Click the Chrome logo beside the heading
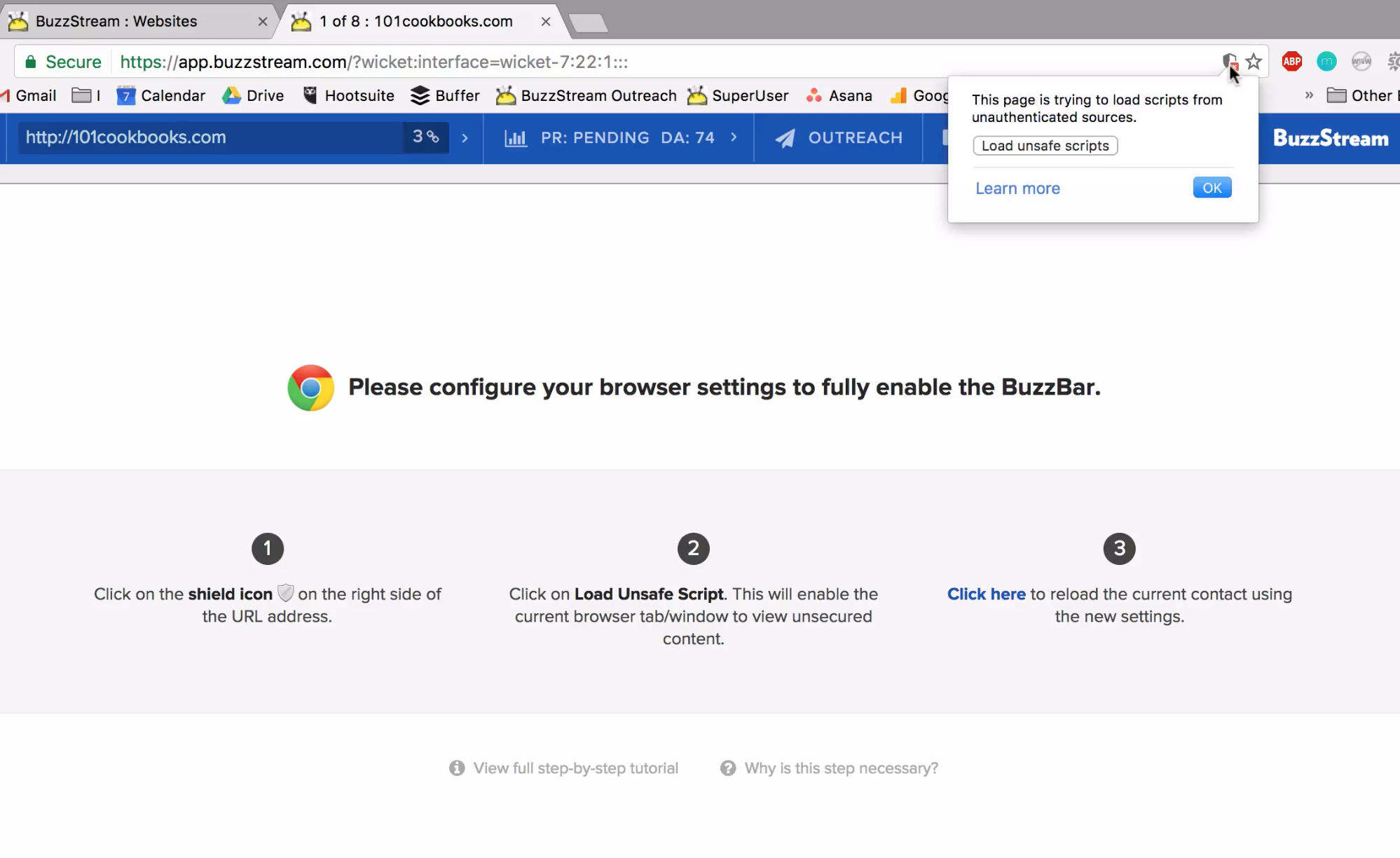1400x858 pixels. [x=310, y=388]
